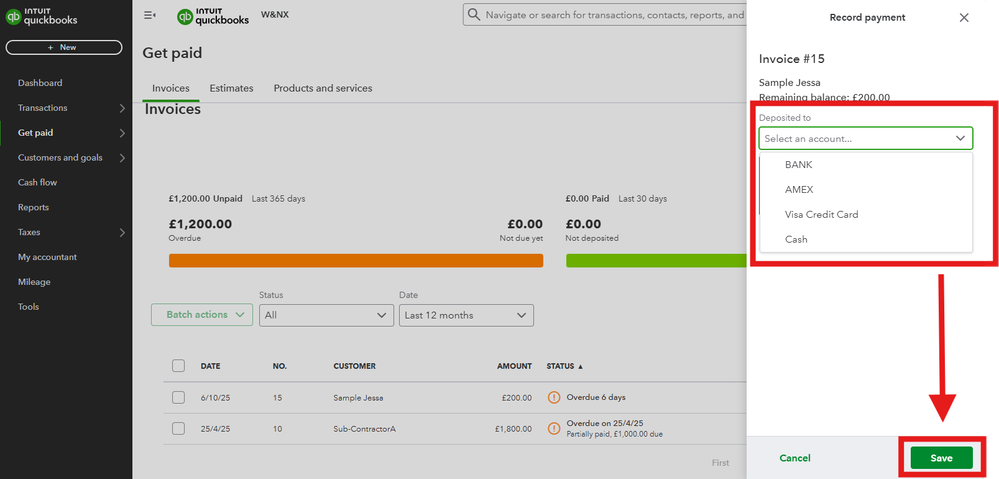Open the Status filter dropdown
Screen dimensions: 999x479
[x=326, y=315]
